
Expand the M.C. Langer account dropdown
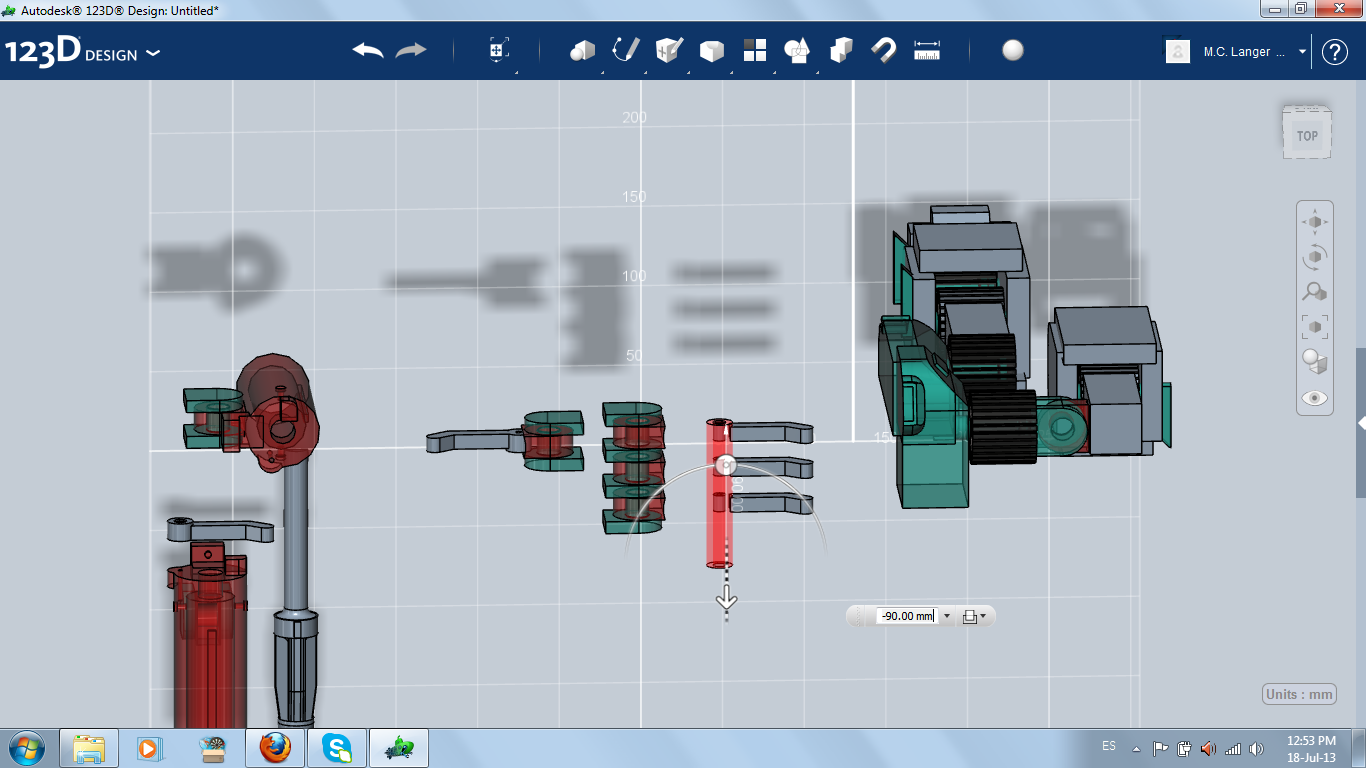(1302, 52)
